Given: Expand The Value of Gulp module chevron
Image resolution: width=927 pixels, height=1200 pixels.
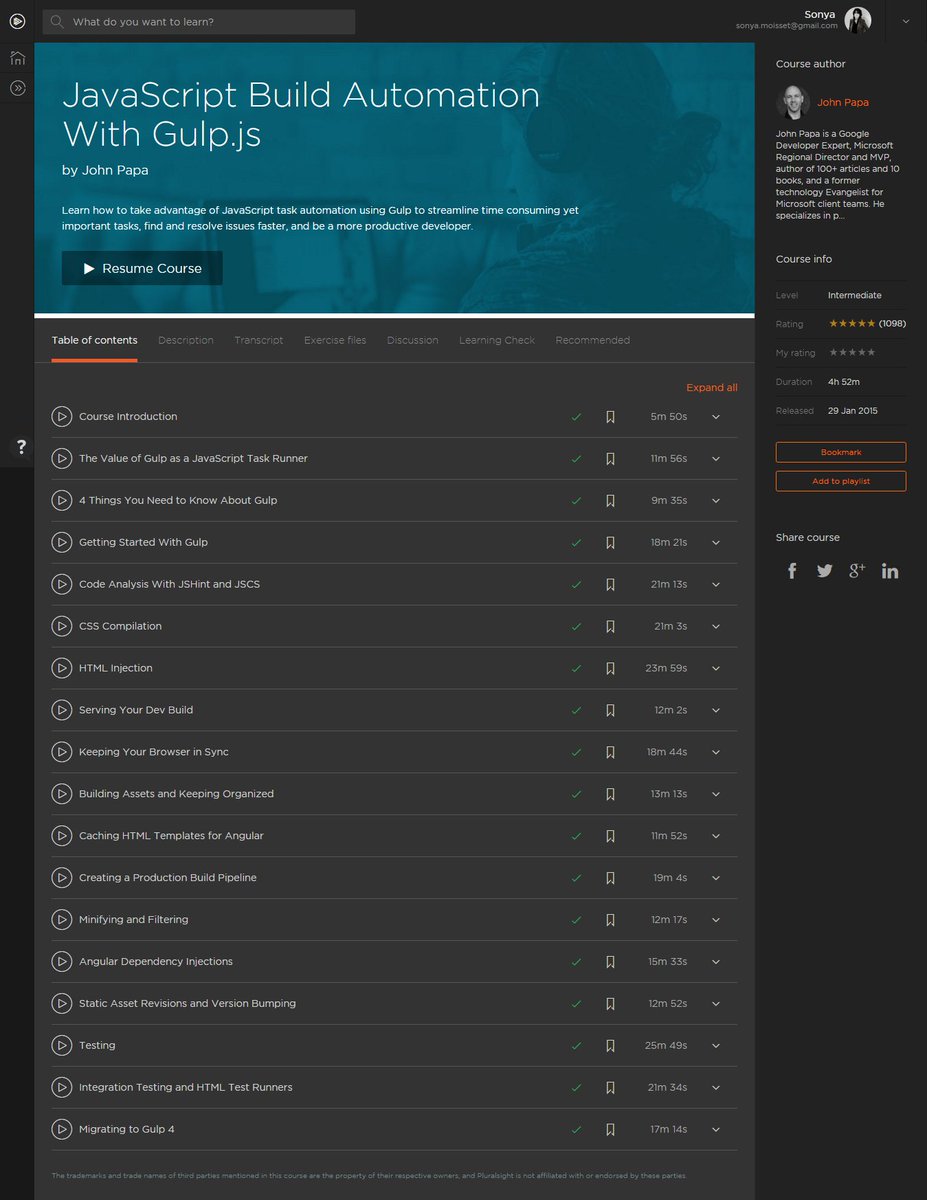Looking at the screenshot, I should 716,459.
